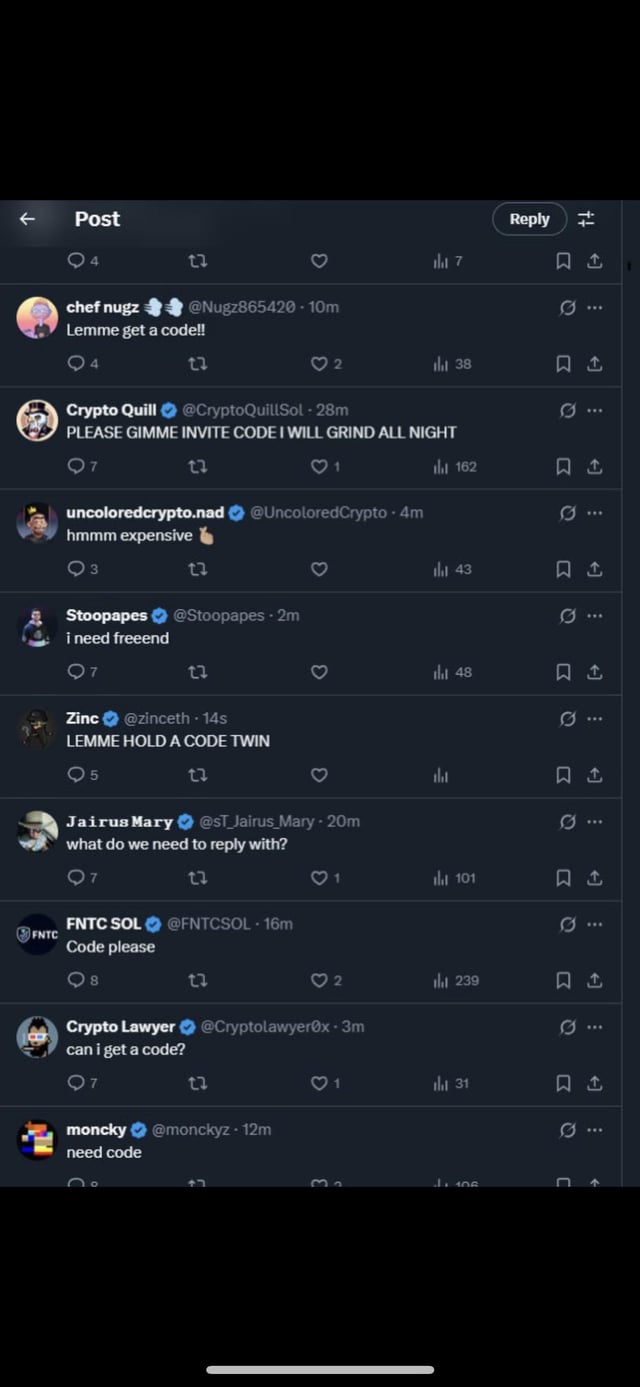View analytics for FNTC SOL's reply
The height and width of the screenshot is (1387, 640).
440,981
